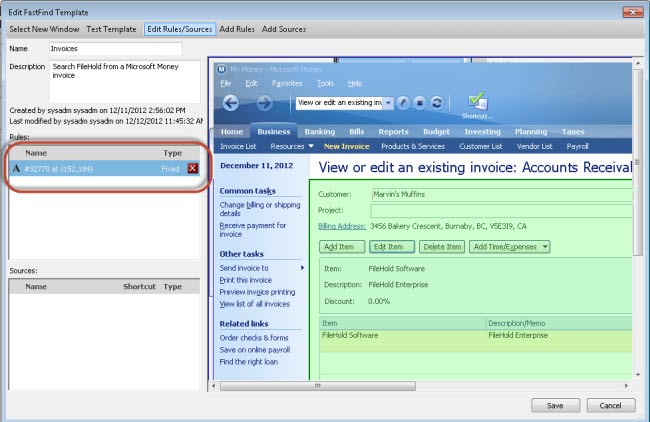Open the File menu in Money
This screenshot has height=422, width=650.
[226, 83]
